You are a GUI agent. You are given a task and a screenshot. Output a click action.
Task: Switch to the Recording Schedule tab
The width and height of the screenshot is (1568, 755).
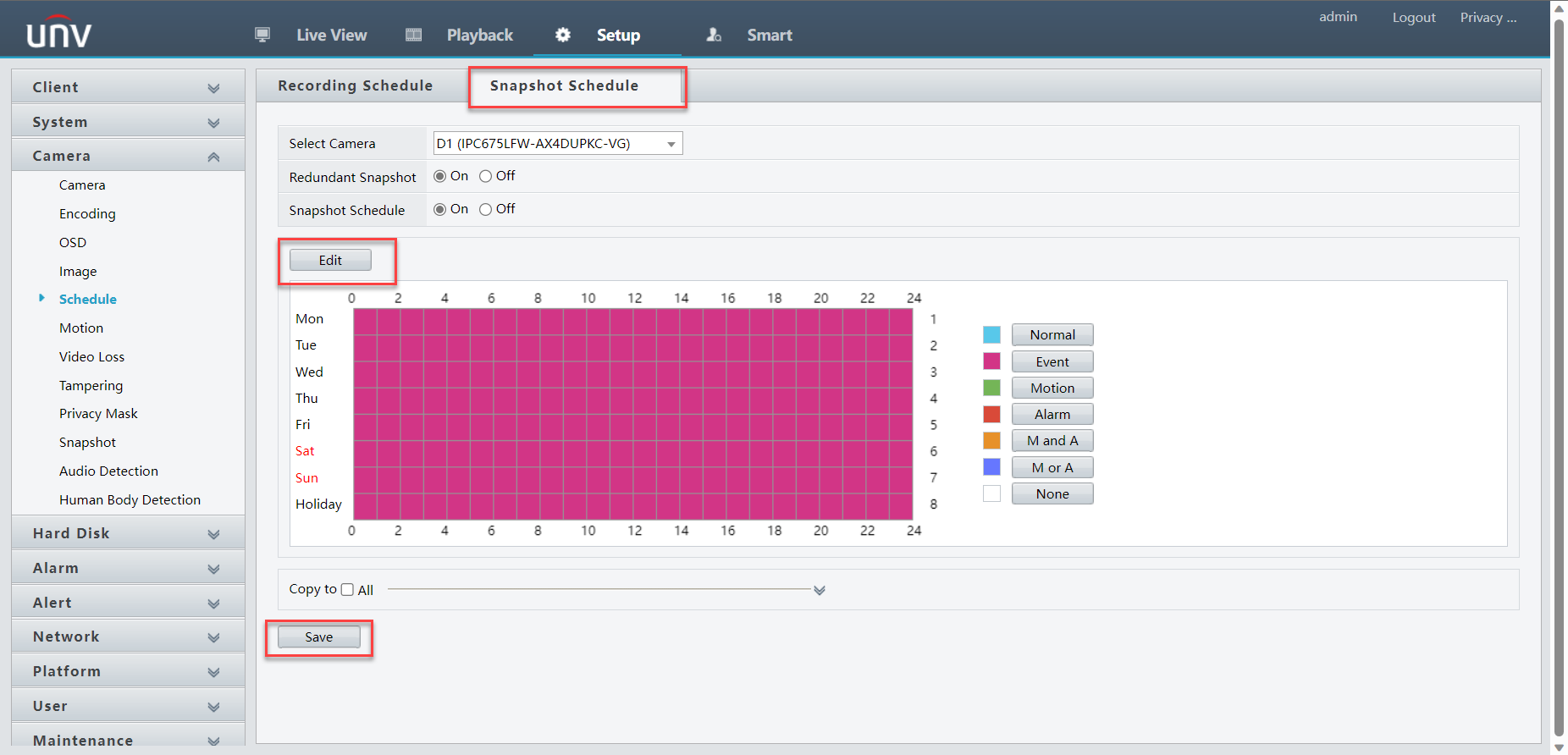355,85
